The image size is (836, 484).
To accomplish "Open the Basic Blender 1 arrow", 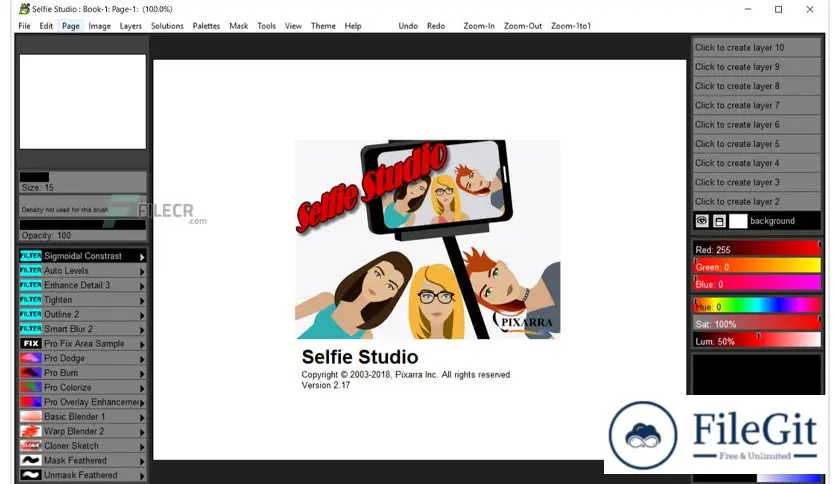I will (142, 417).
